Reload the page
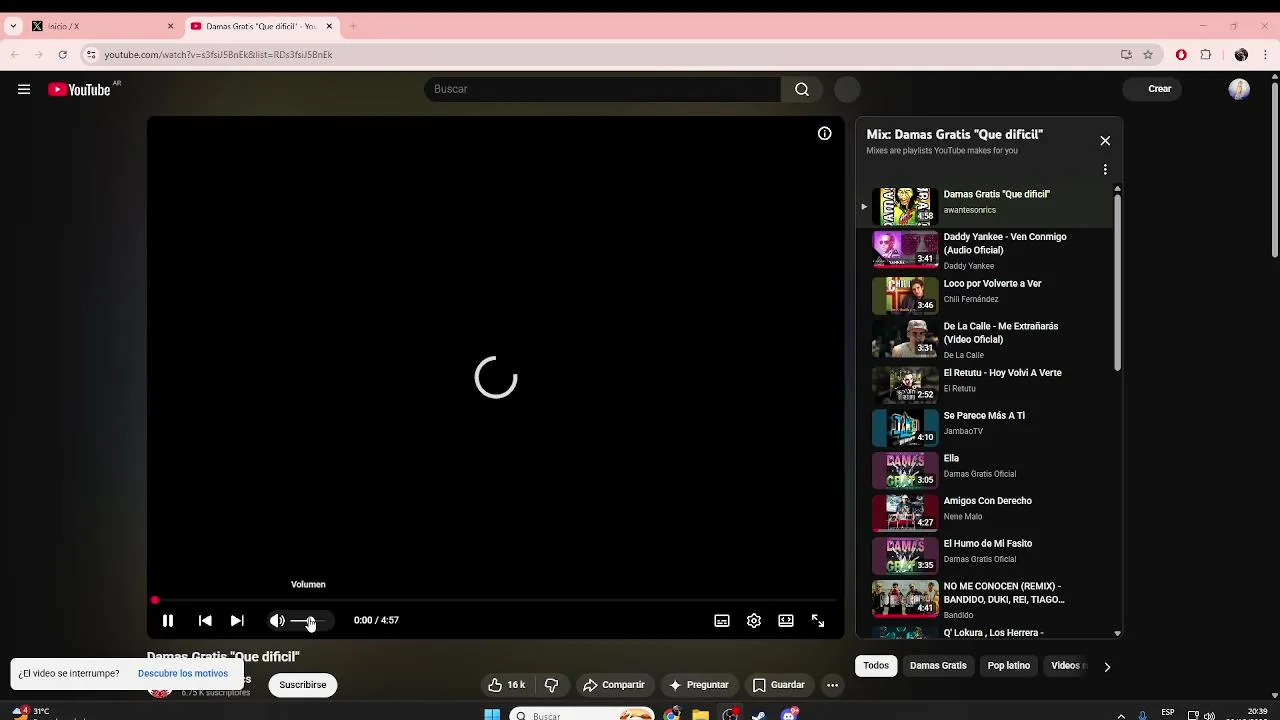 point(62,55)
